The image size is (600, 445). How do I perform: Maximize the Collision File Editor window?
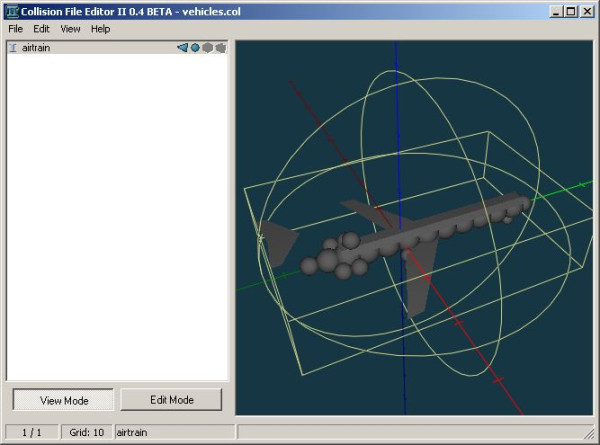tap(571, 11)
